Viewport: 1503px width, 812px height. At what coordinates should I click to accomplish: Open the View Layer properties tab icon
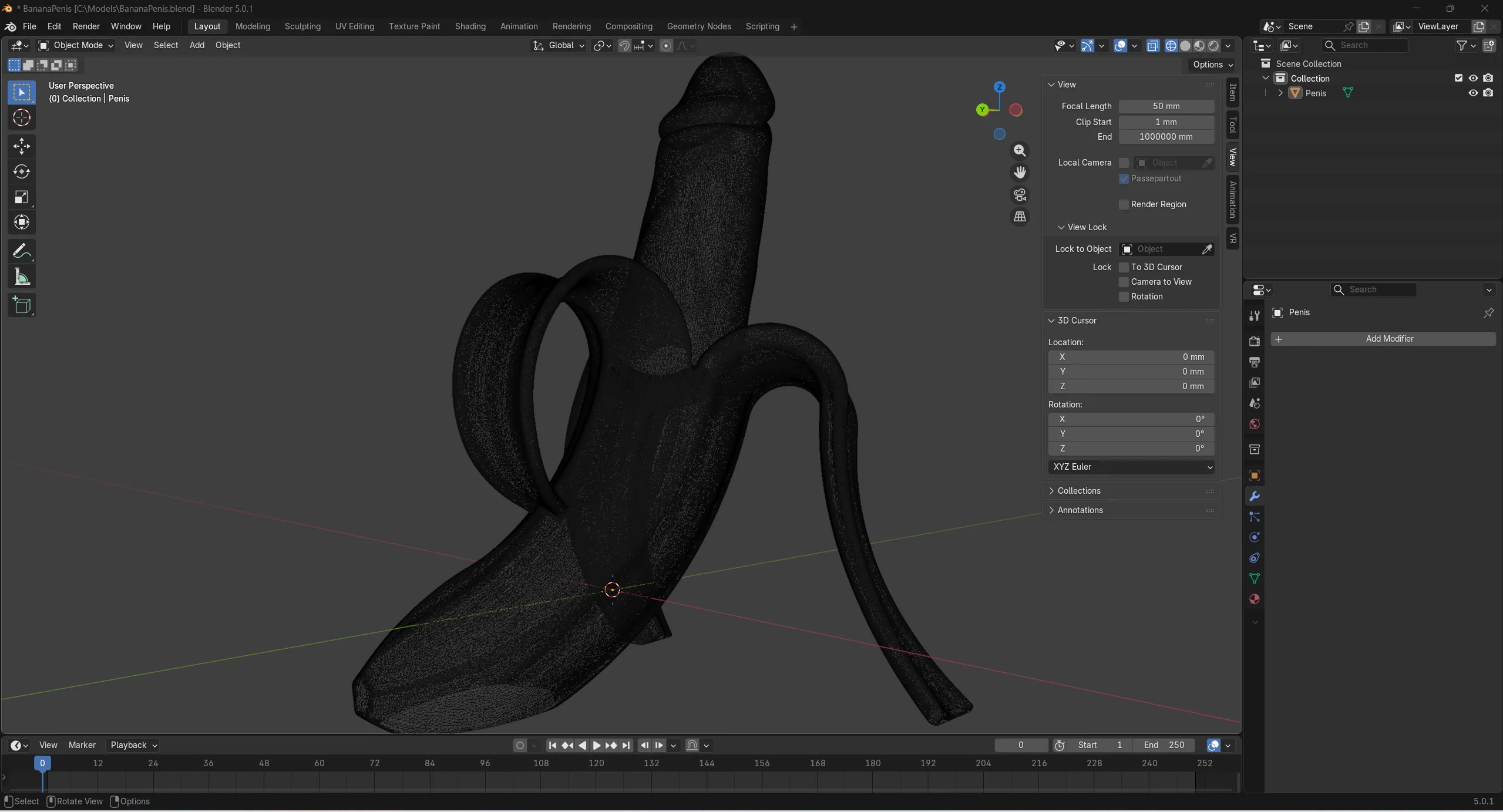(1255, 382)
